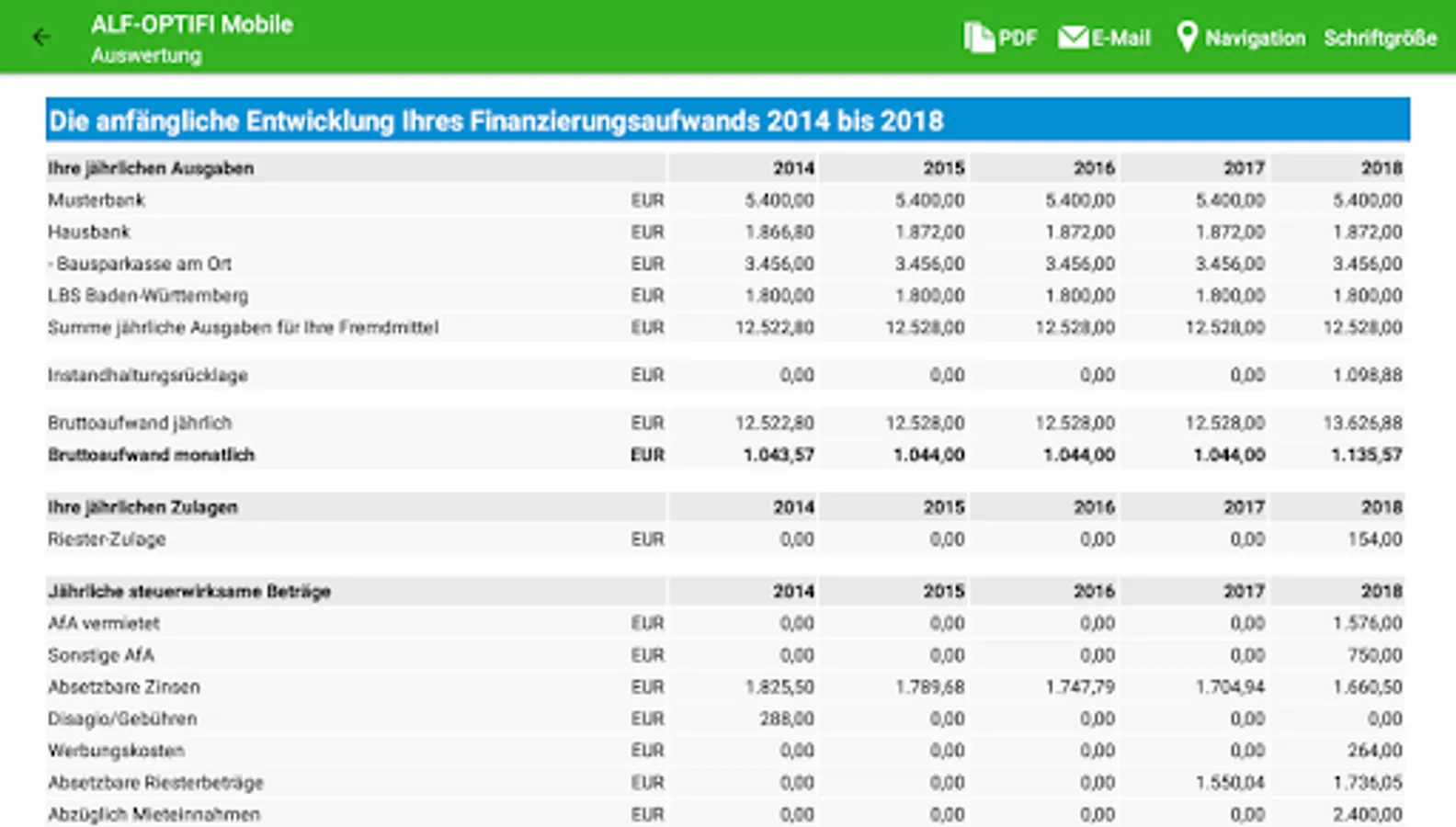The height and width of the screenshot is (827, 1456).
Task: Select the 2016 column header in Ausgaben section
Action: click(x=1094, y=168)
